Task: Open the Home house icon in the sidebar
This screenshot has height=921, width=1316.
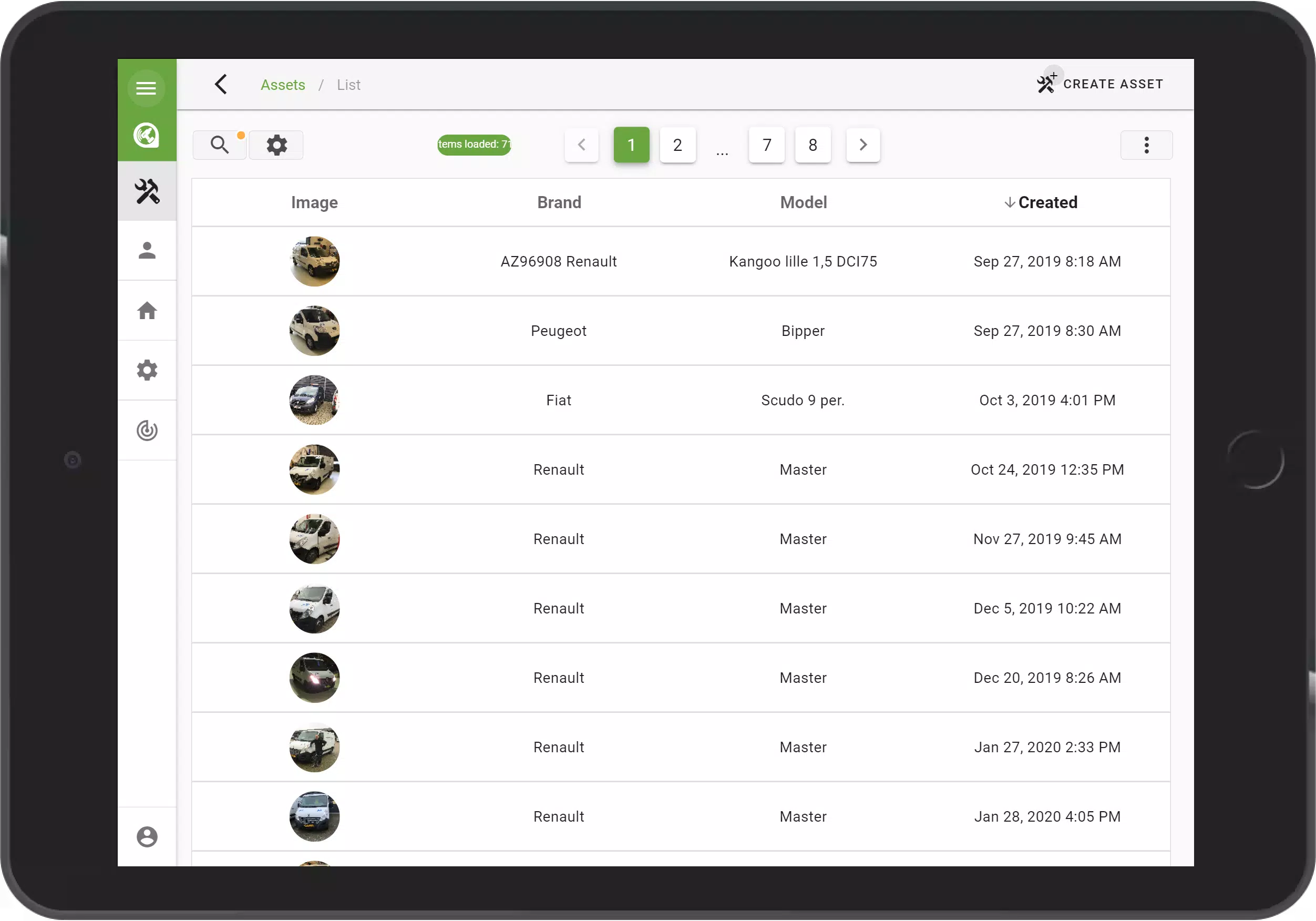Action: tap(147, 310)
